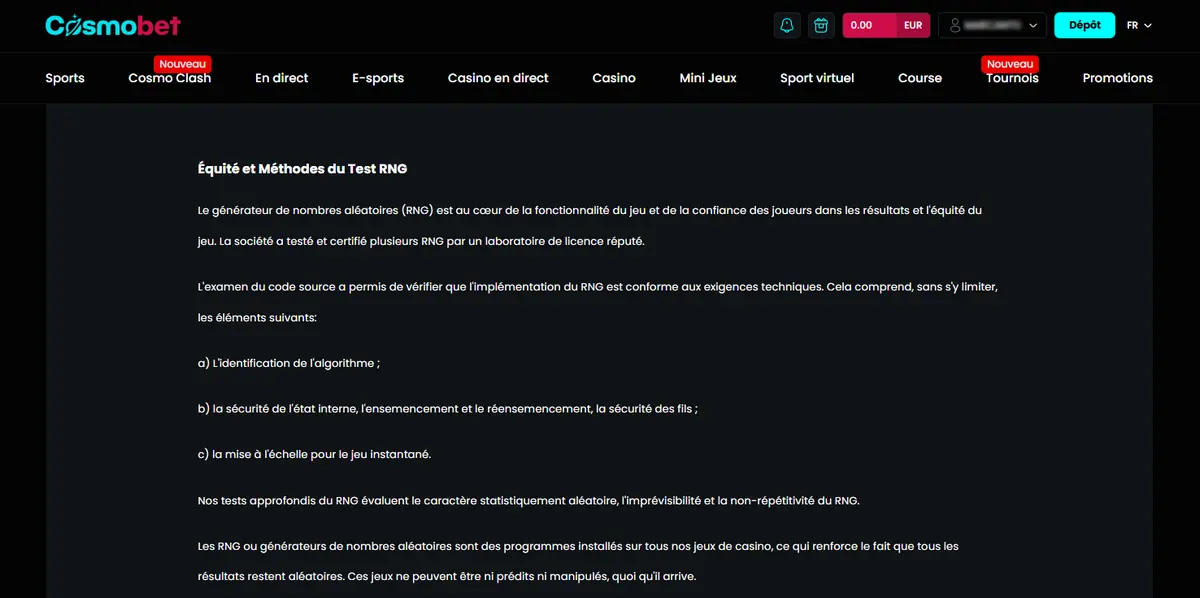Click the paragraph starting "L'examen du code source"
This screenshot has width=1200, height=598.
point(598,302)
